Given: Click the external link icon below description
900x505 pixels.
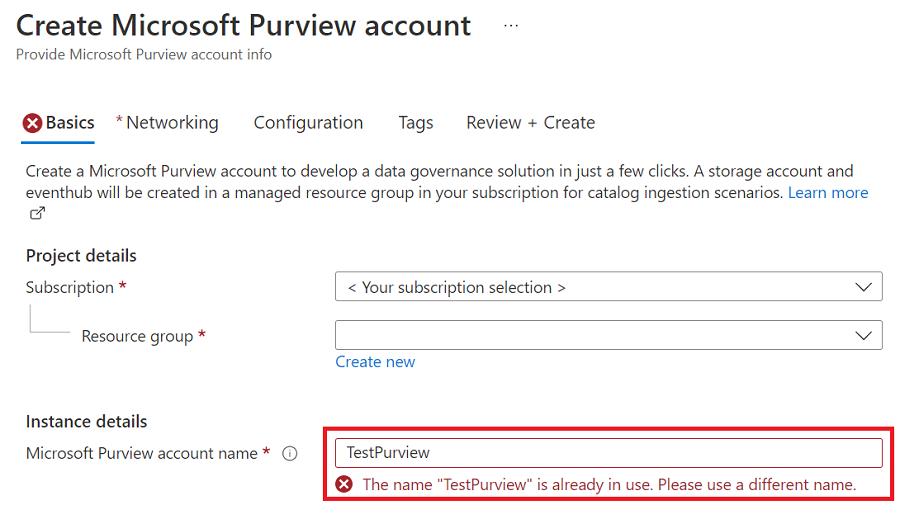Looking at the screenshot, I should point(37,213).
